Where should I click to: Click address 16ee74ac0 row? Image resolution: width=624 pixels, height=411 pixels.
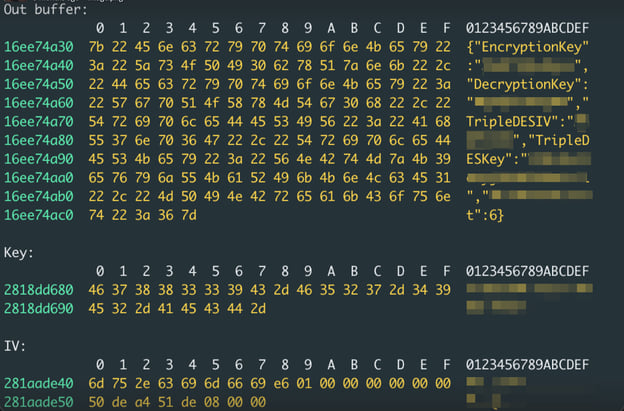pos(39,215)
